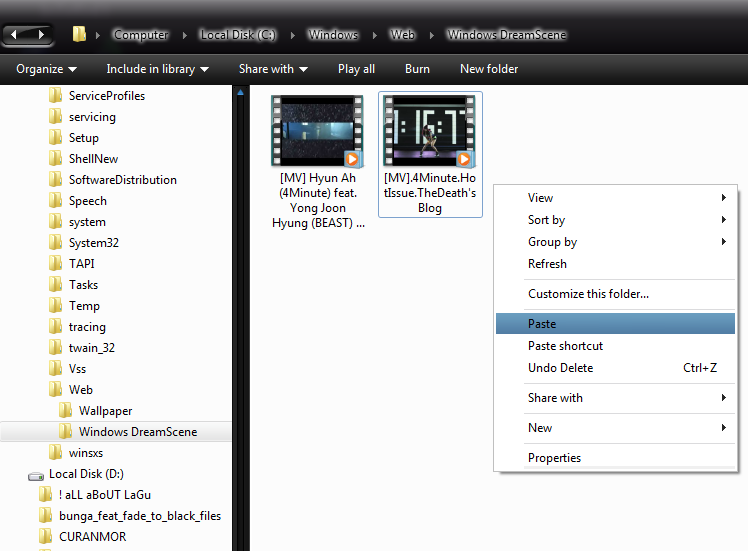Click the Forward navigation arrow button
The width and height of the screenshot is (748, 551).
click(41, 34)
